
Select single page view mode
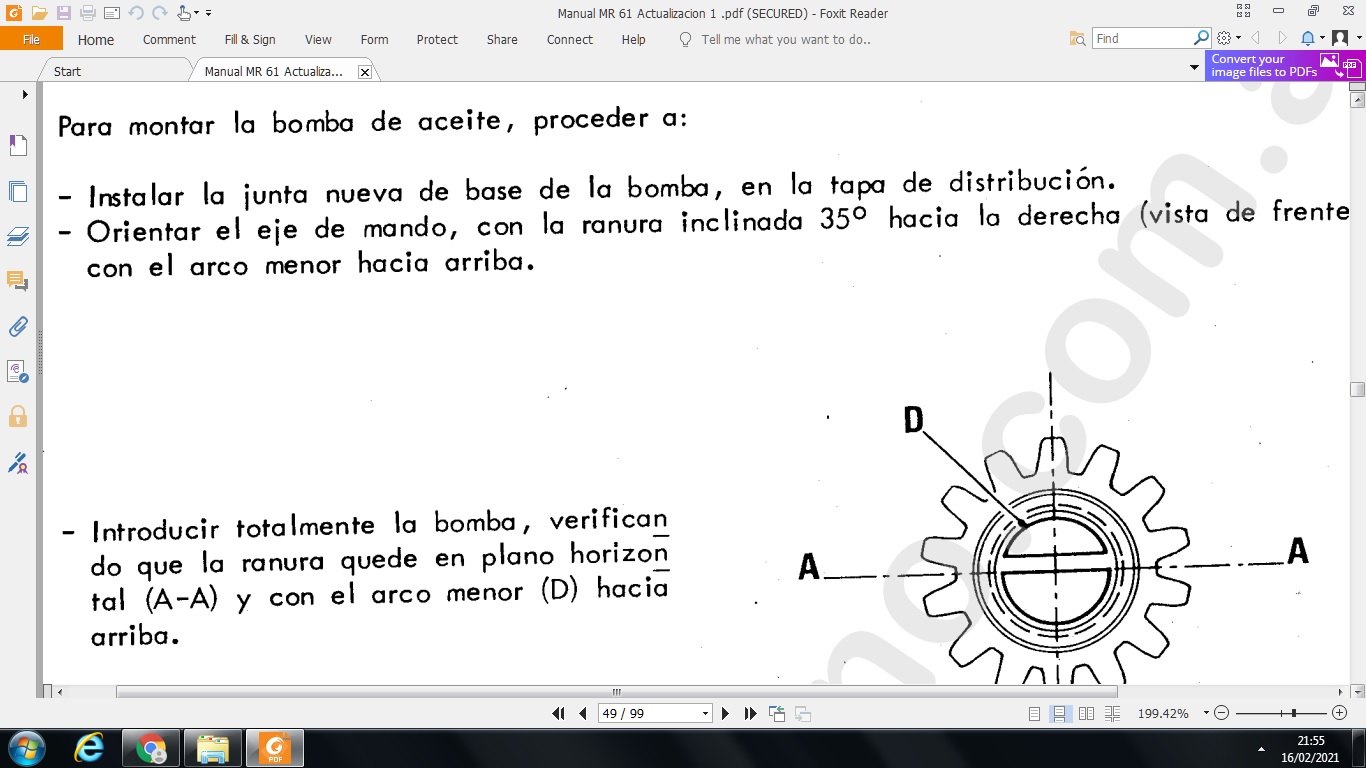(1034, 713)
